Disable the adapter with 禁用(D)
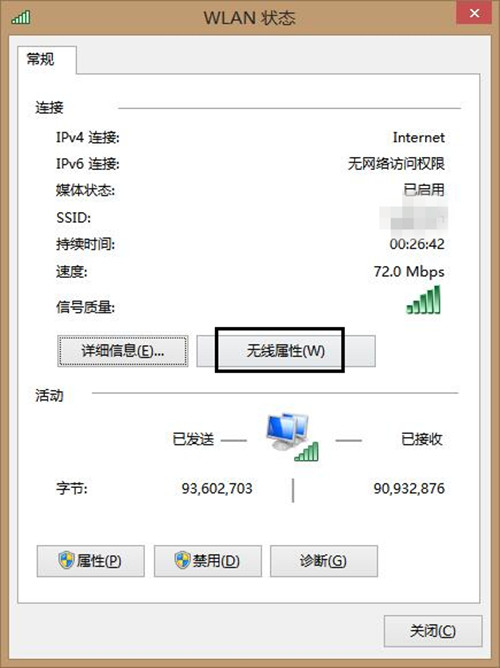 pos(208,561)
